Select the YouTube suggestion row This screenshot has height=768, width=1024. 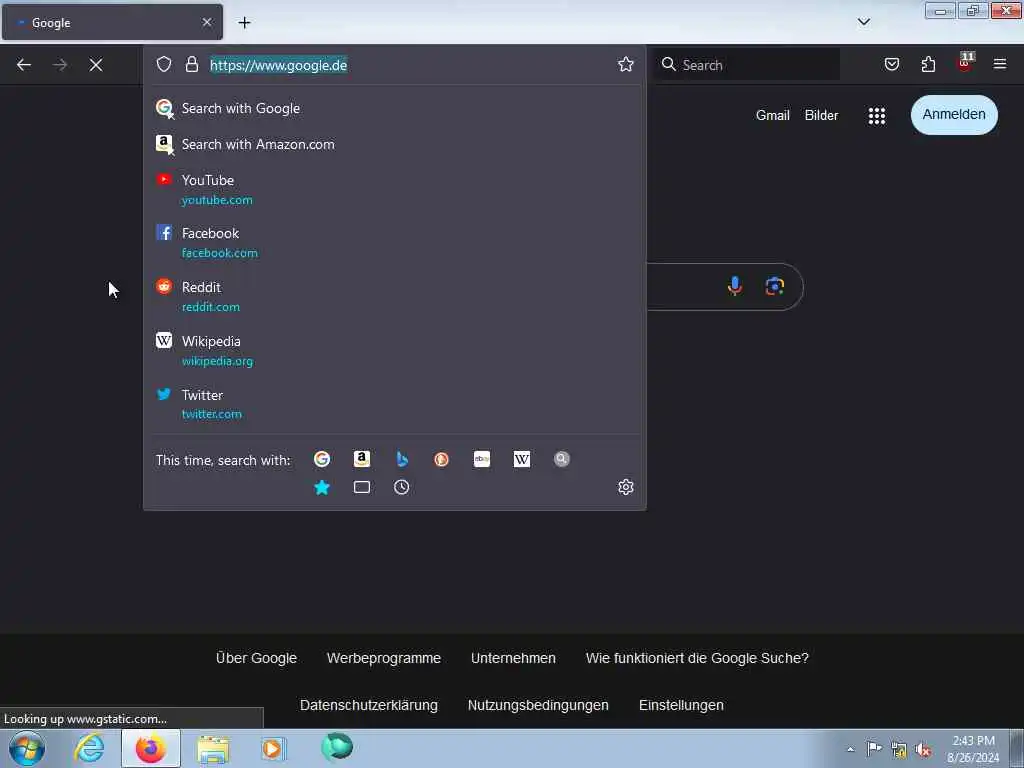point(394,189)
